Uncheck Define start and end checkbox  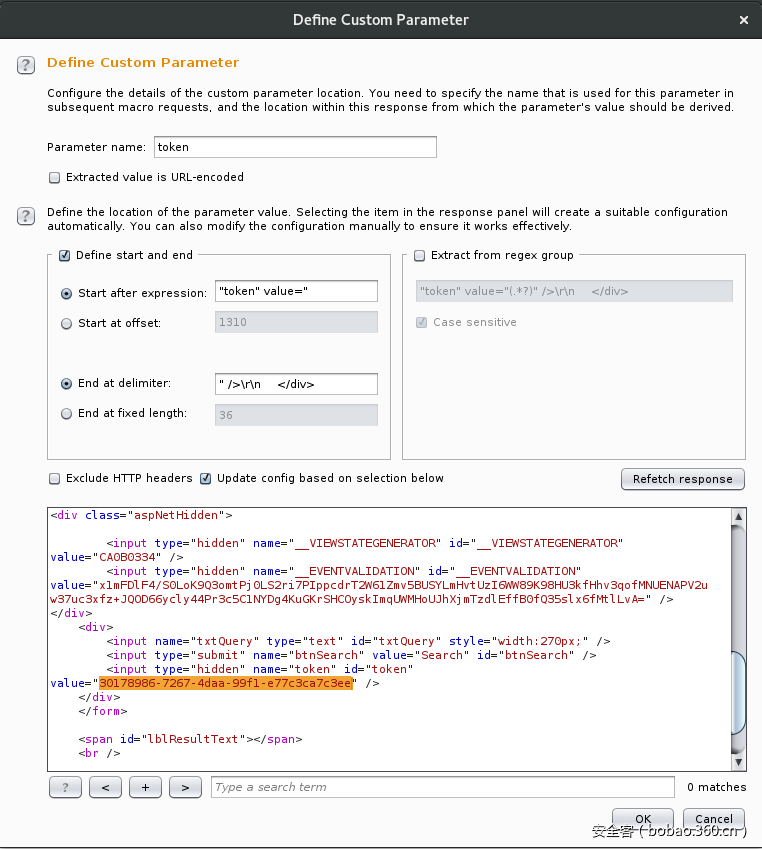pos(65,256)
